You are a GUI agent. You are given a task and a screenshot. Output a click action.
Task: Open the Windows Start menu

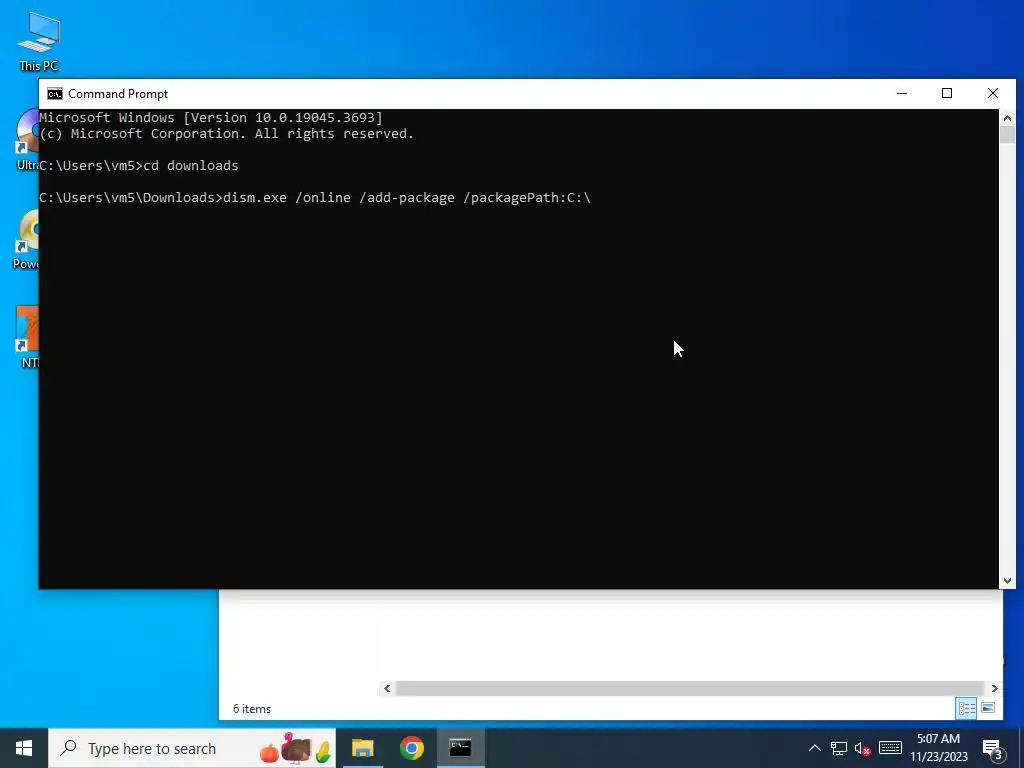pyautogui.click(x=24, y=748)
